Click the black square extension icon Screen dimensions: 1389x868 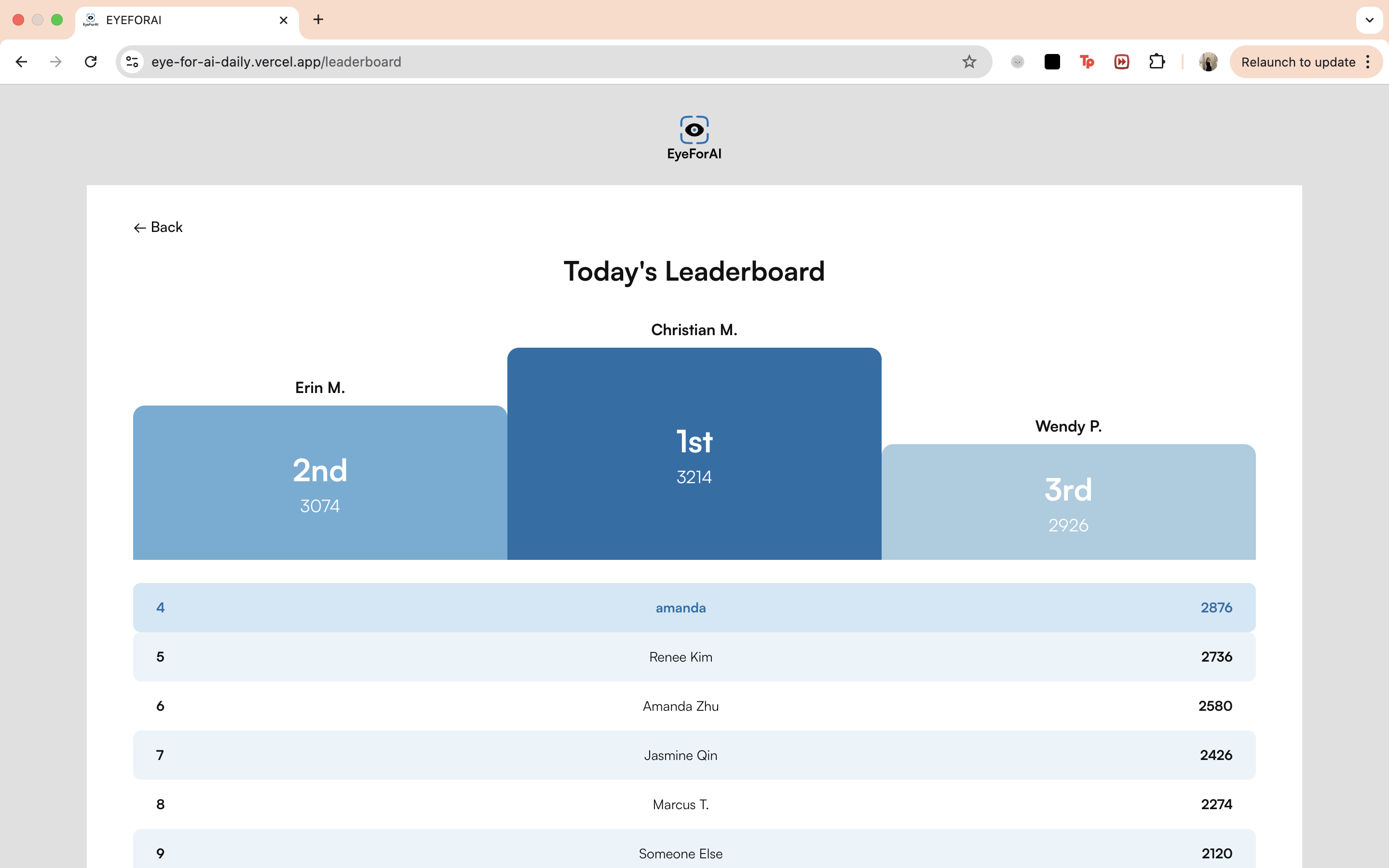tap(1051, 62)
